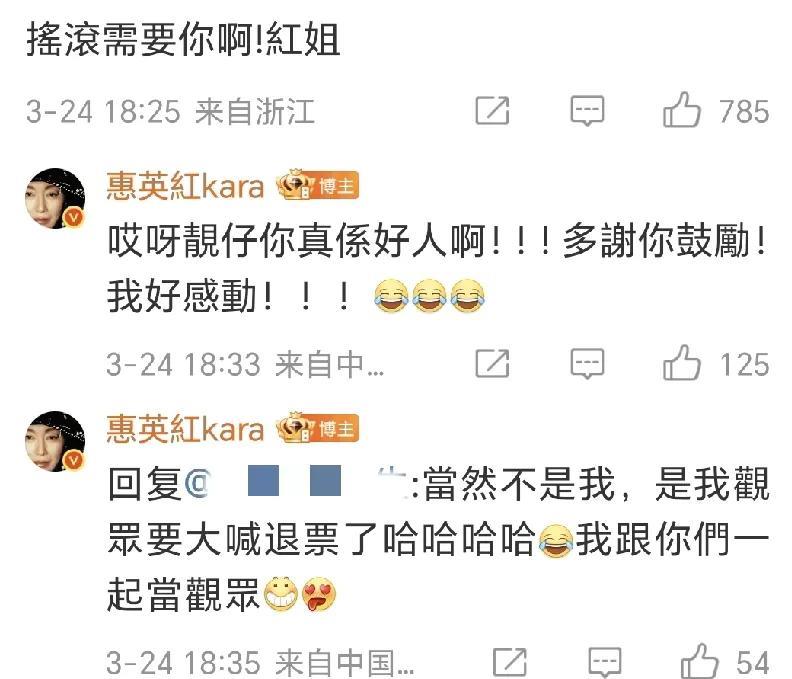Open first 惠英紅kara profile avatar

pos(55,199)
